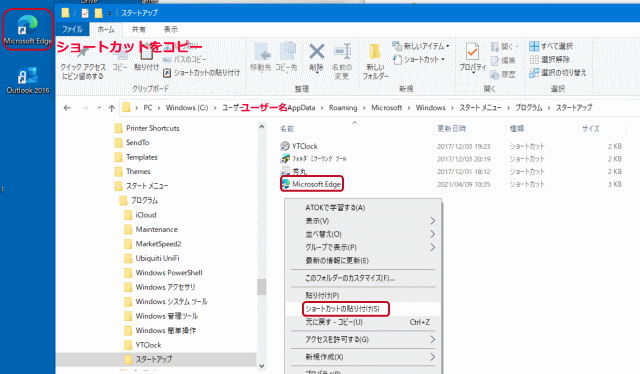Click ribbon ショートカットの貼り付け button
The image size is (640, 374).
coord(202,73)
